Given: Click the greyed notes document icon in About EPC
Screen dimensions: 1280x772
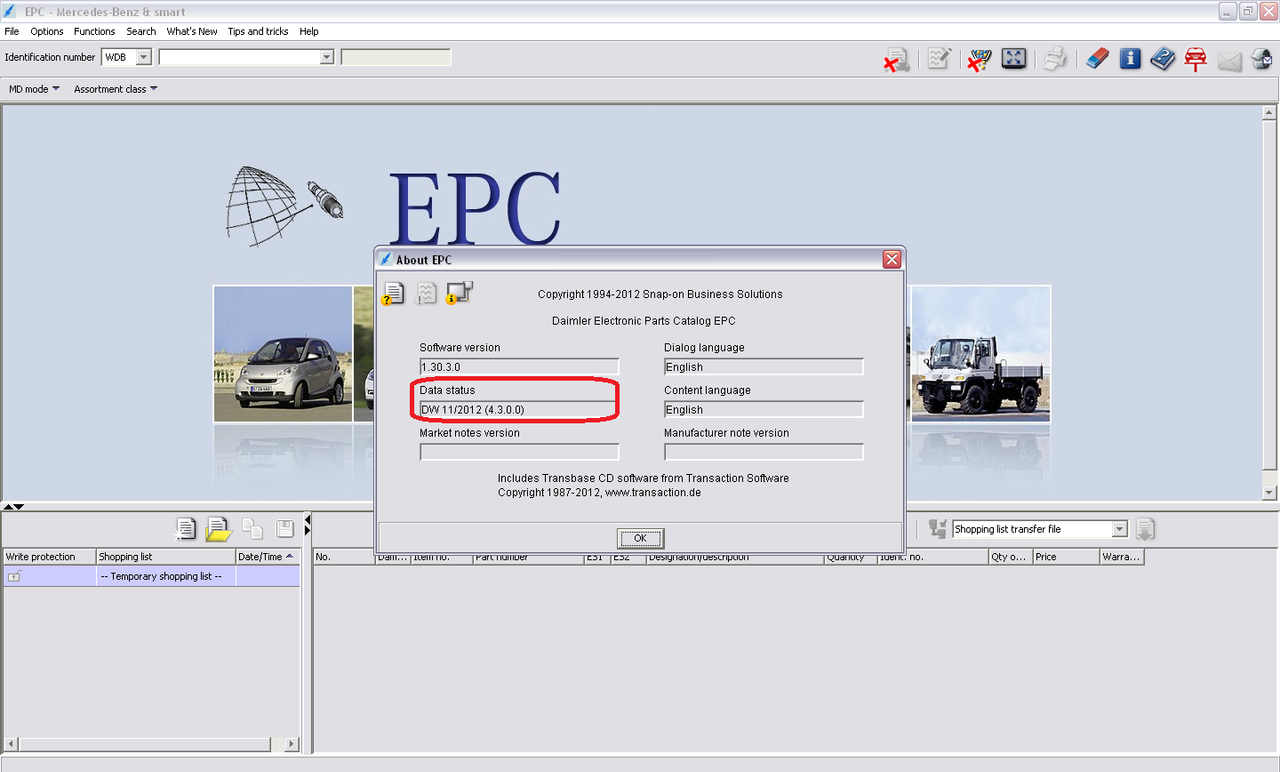Looking at the screenshot, I should tap(427, 293).
